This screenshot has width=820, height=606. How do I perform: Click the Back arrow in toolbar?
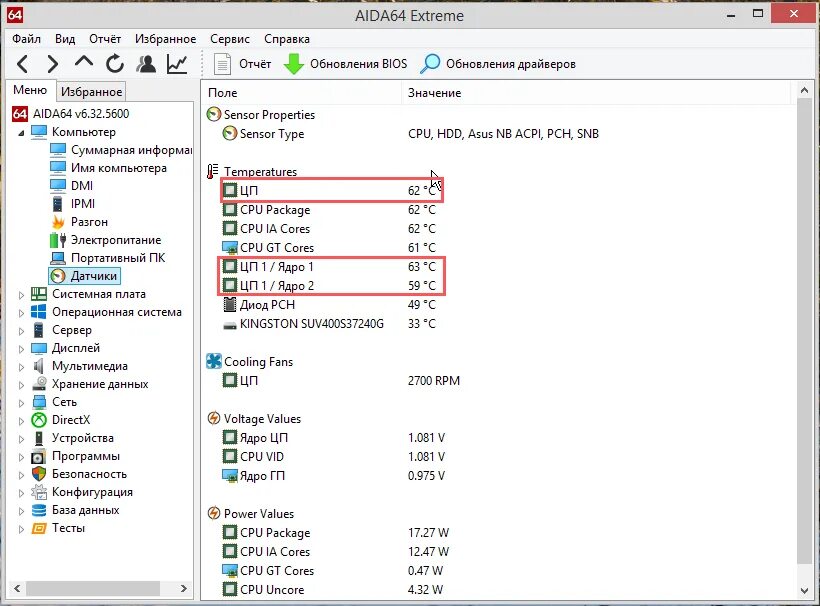(x=22, y=64)
